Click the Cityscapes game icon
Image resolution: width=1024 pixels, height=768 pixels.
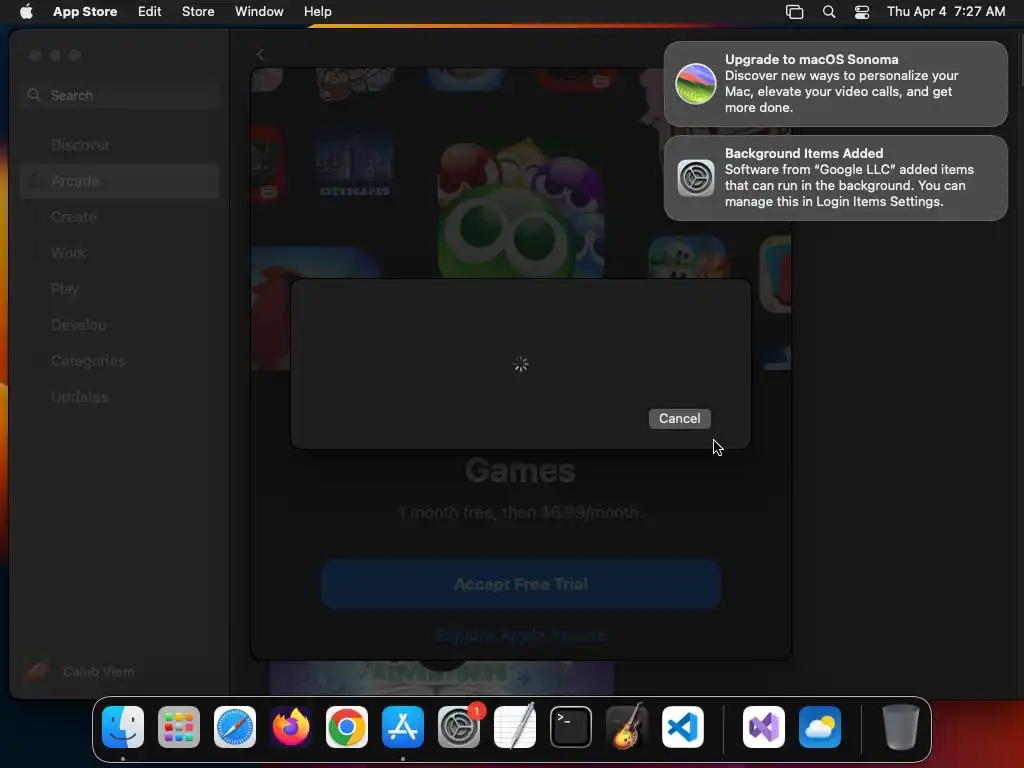click(355, 165)
